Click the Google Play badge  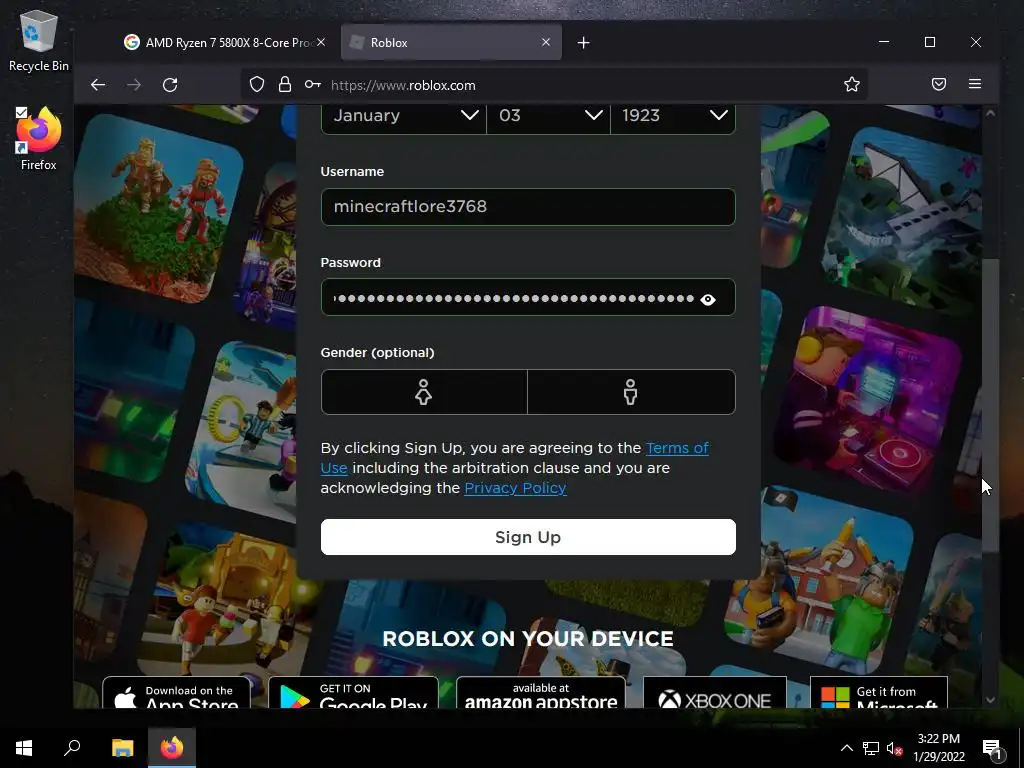[353, 694]
